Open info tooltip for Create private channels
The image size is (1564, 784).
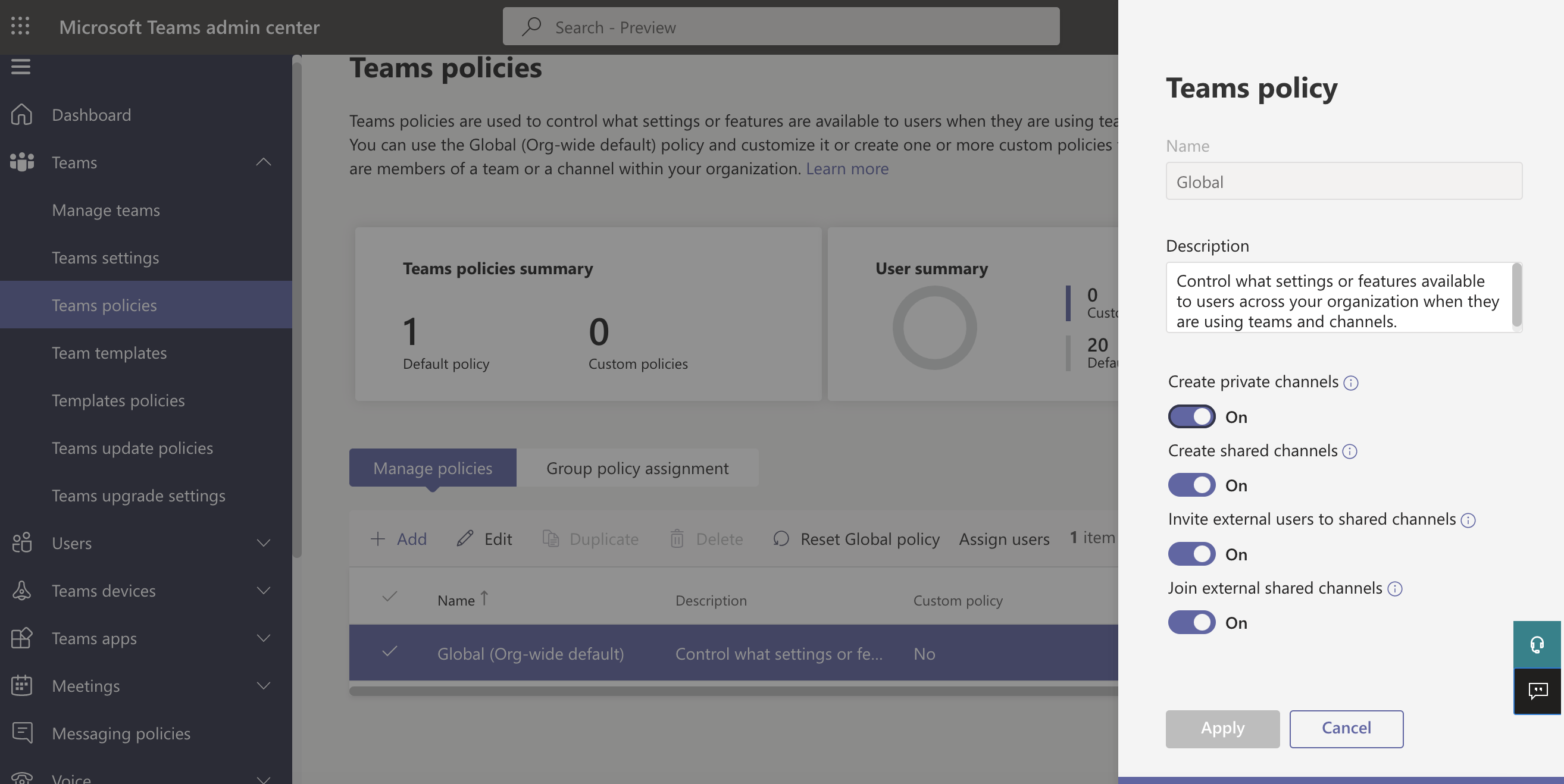point(1350,383)
